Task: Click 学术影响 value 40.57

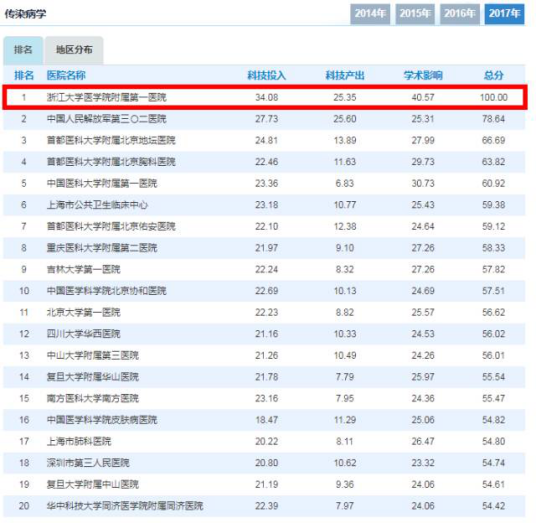Action: 423,98
